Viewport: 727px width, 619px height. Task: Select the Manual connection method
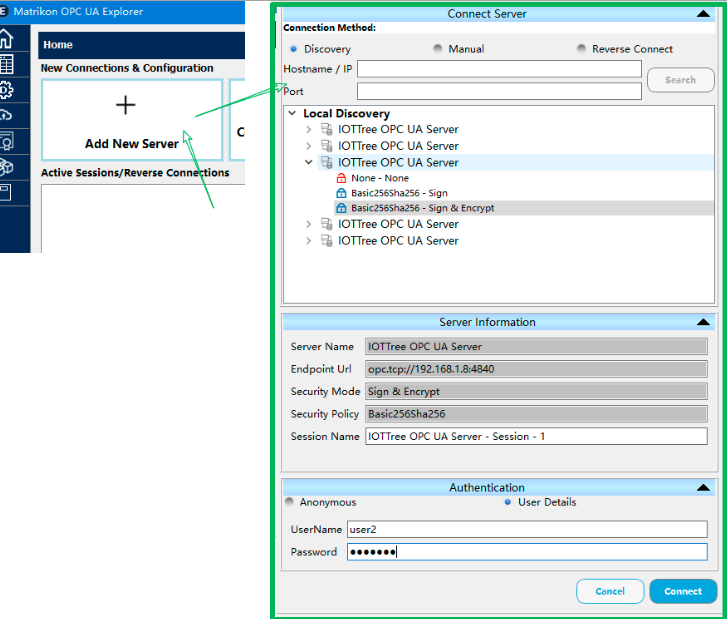click(x=438, y=49)
